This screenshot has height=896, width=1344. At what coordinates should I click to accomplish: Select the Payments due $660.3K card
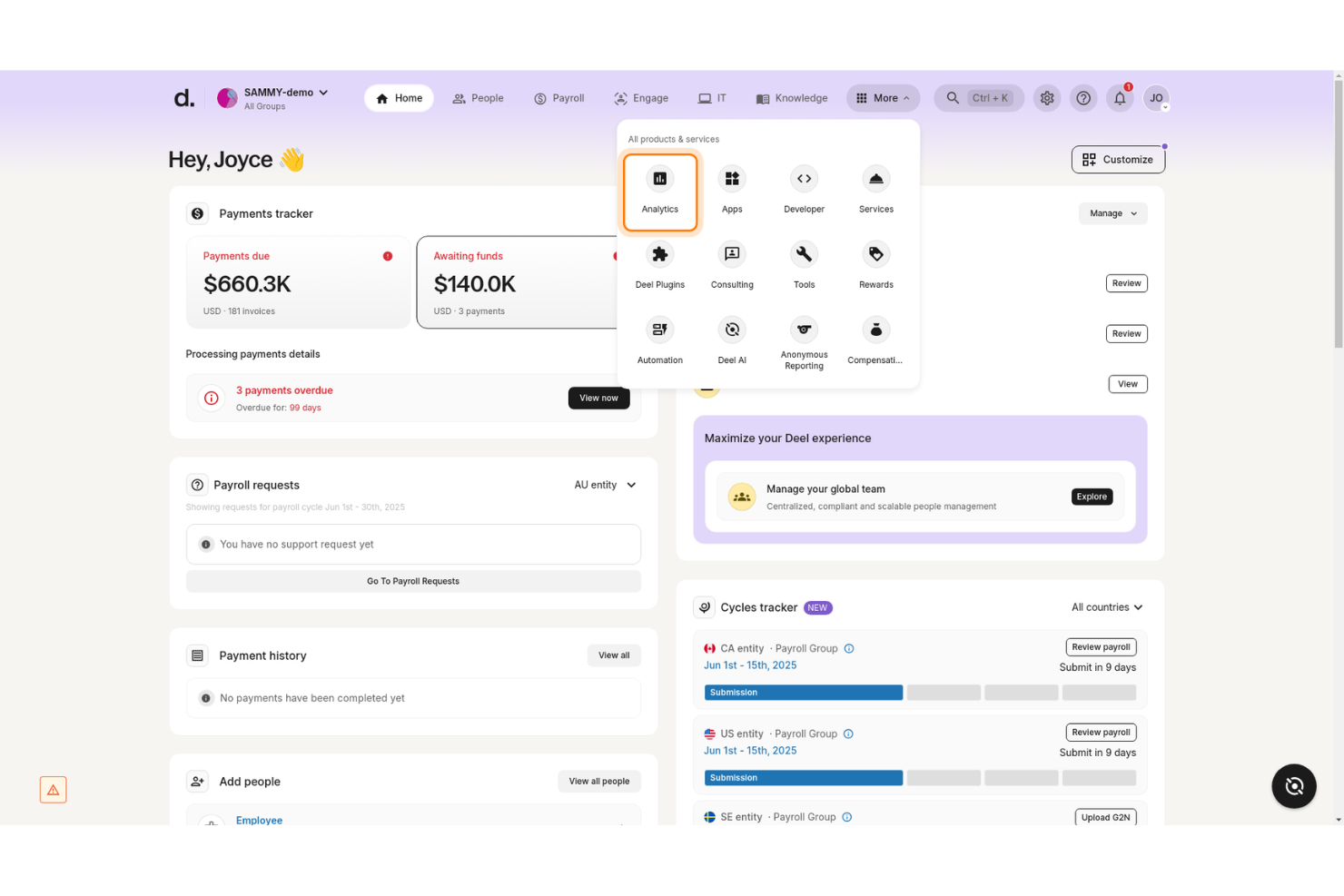(x=298, y=282)
